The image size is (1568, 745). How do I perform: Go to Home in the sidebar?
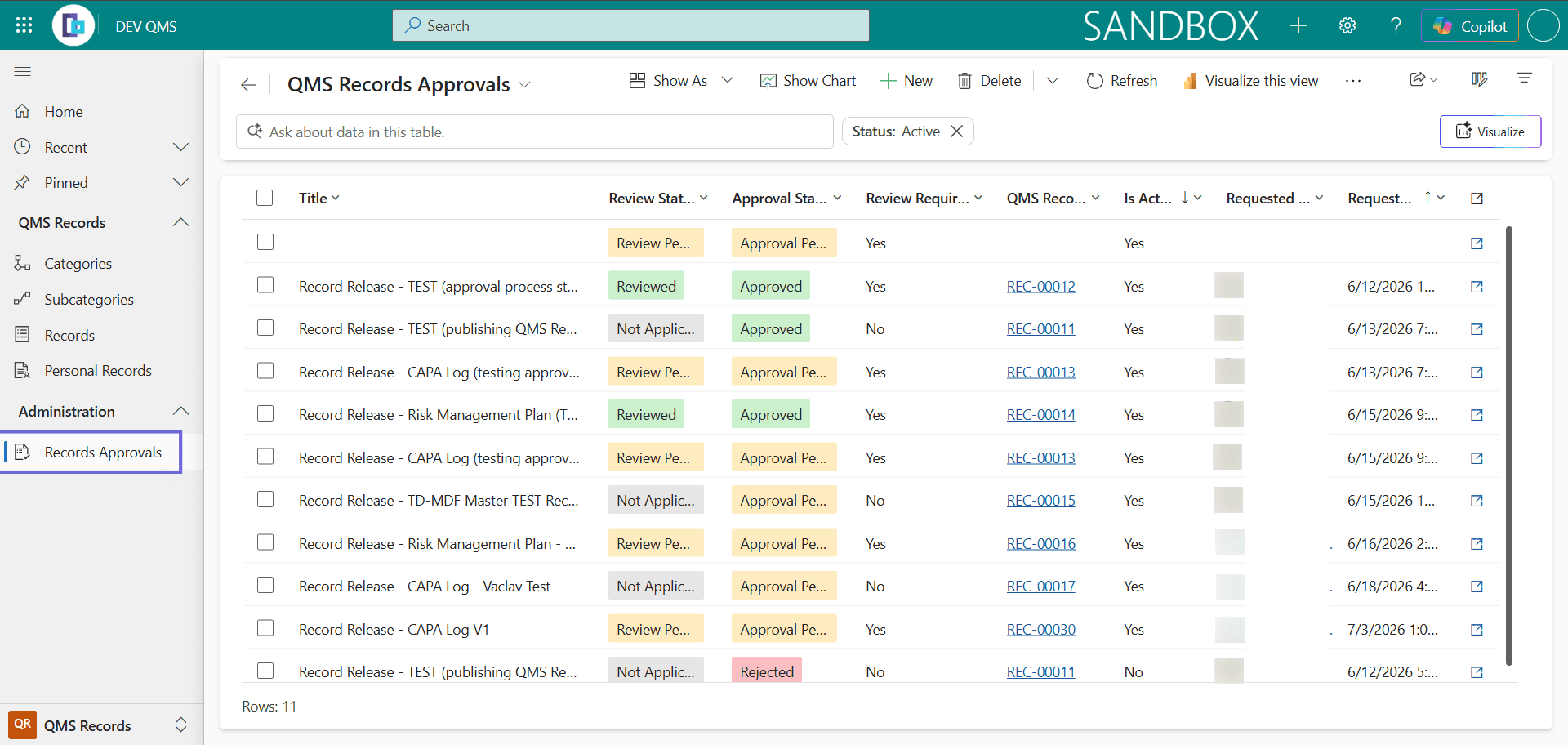(x=64, y=112)
